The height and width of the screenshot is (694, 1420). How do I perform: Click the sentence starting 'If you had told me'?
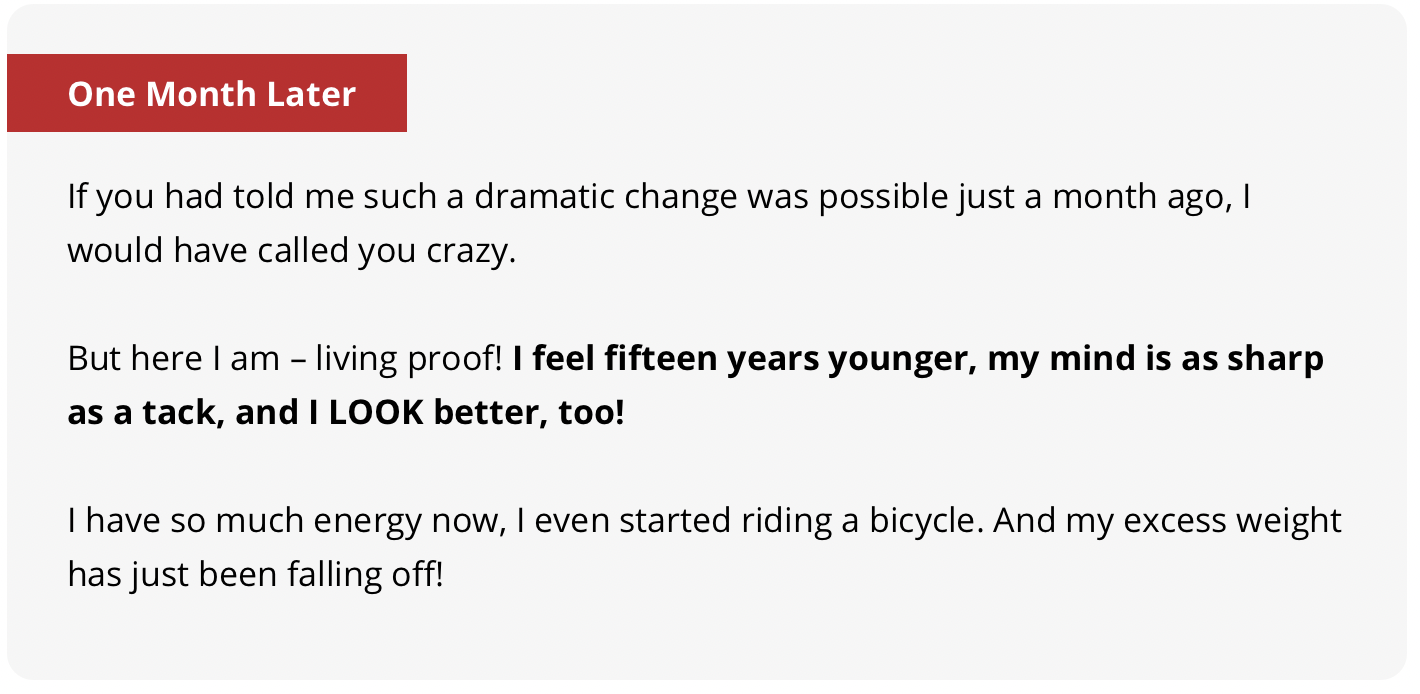pyautogui.click(x=660, y=223)
